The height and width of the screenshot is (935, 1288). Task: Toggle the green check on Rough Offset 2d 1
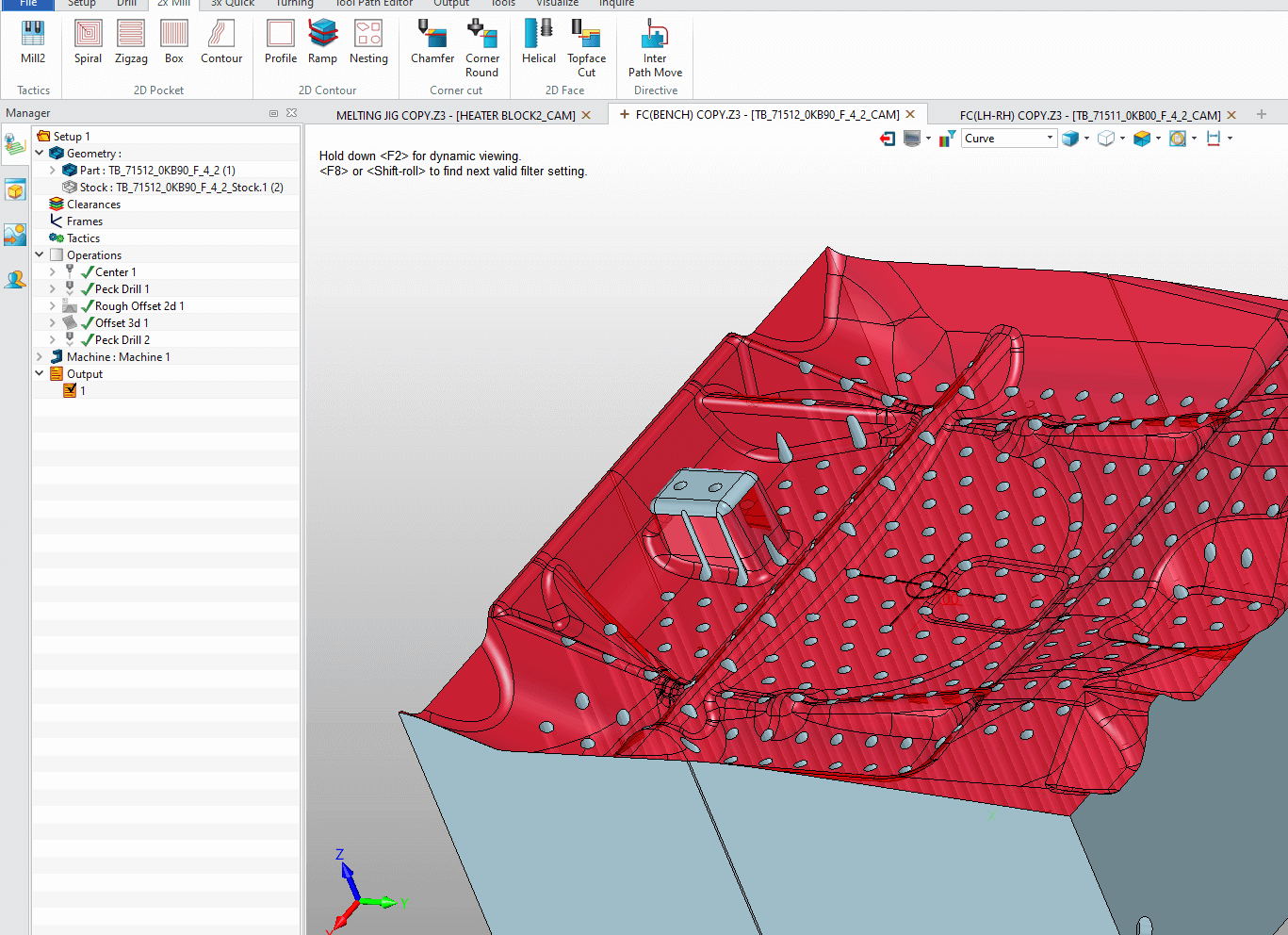tap(88, 306)
